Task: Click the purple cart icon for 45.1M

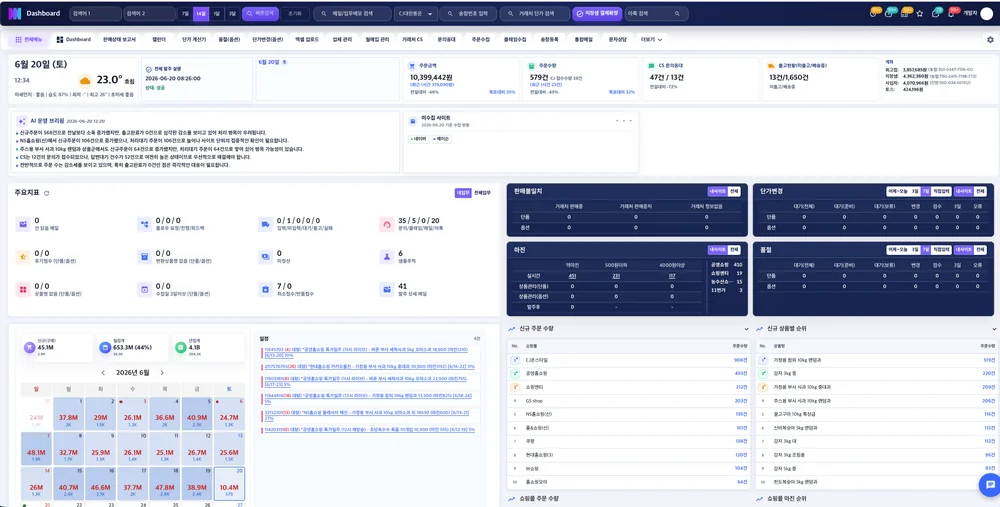Action: tap(29, 348)
